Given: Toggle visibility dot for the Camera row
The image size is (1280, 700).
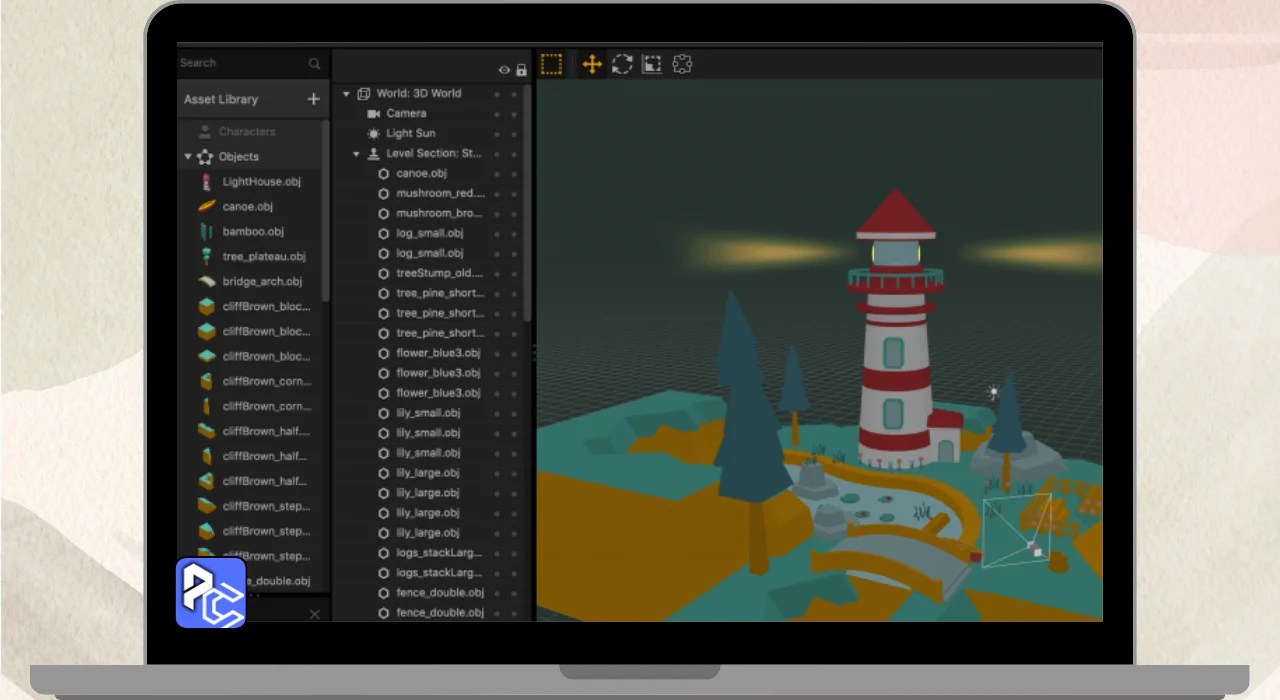Looking at the screenshot, I should point(497,114).
